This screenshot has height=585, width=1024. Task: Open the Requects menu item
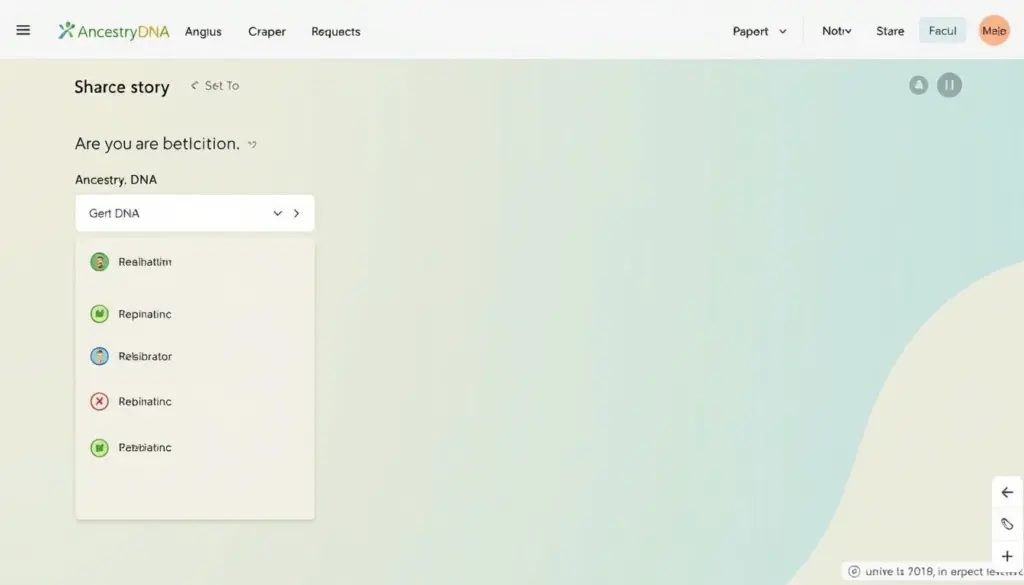[336, 31]
